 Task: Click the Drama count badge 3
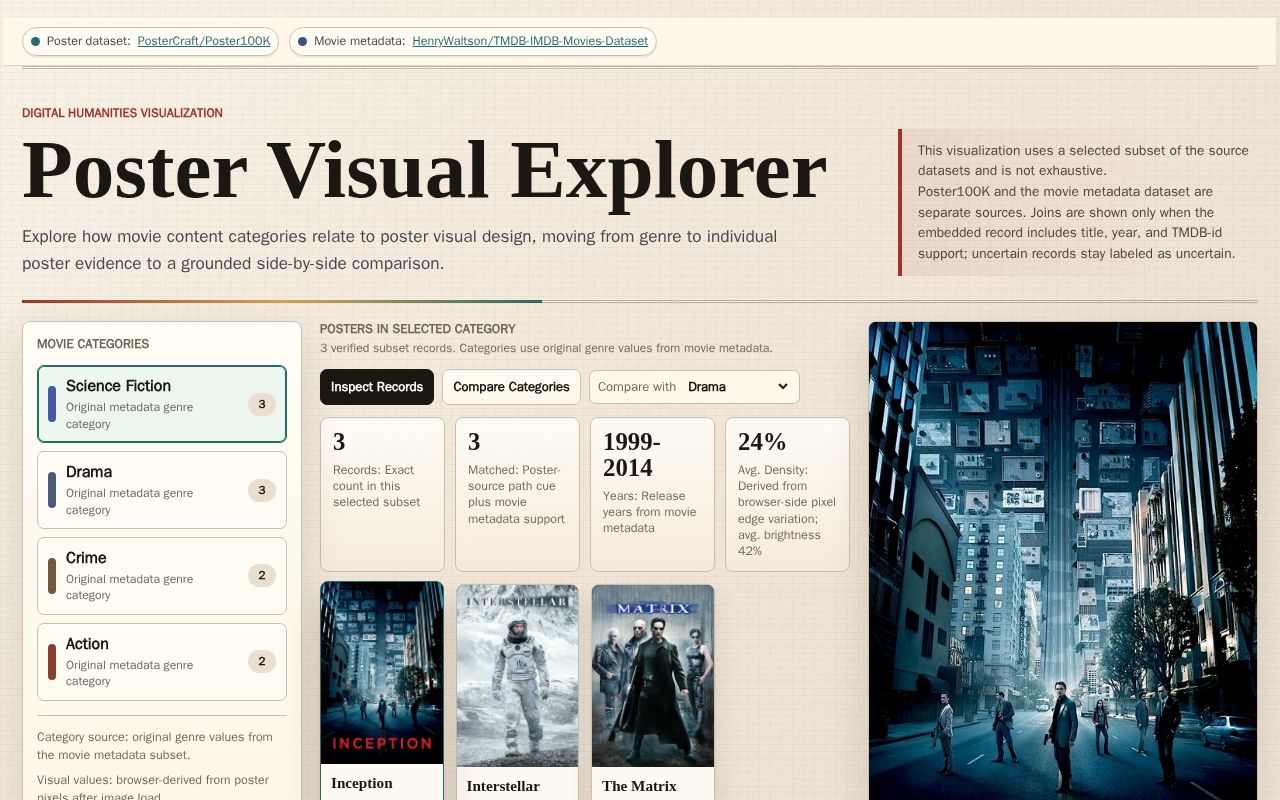262,490
